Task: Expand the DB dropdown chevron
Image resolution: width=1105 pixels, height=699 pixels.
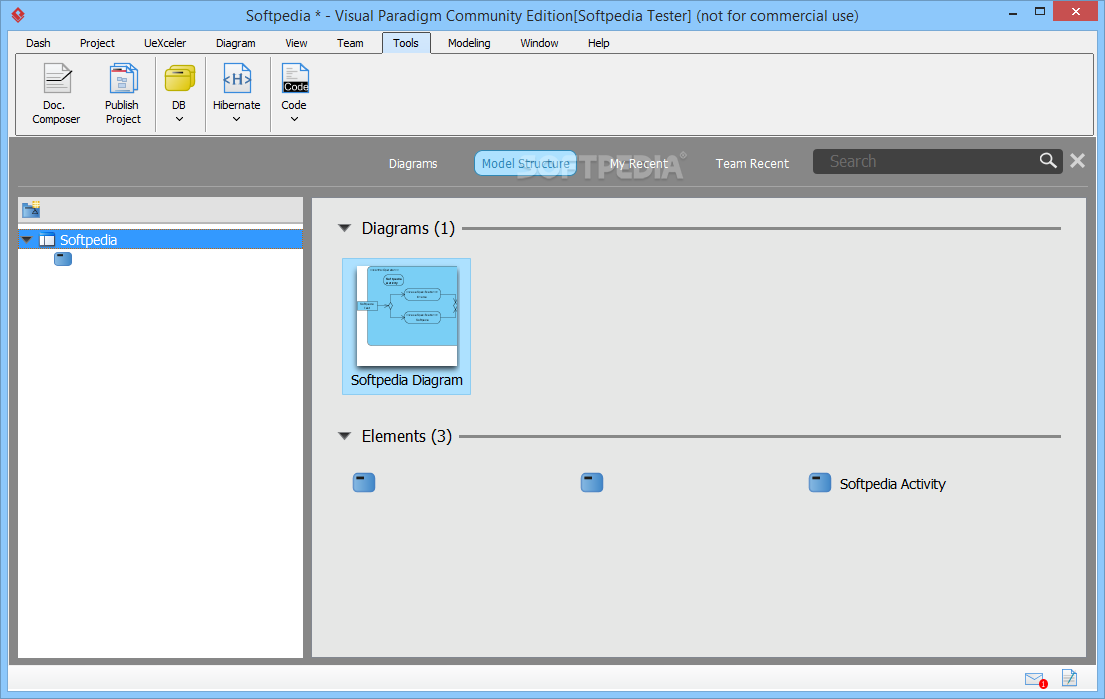Action: click(179, 119)
